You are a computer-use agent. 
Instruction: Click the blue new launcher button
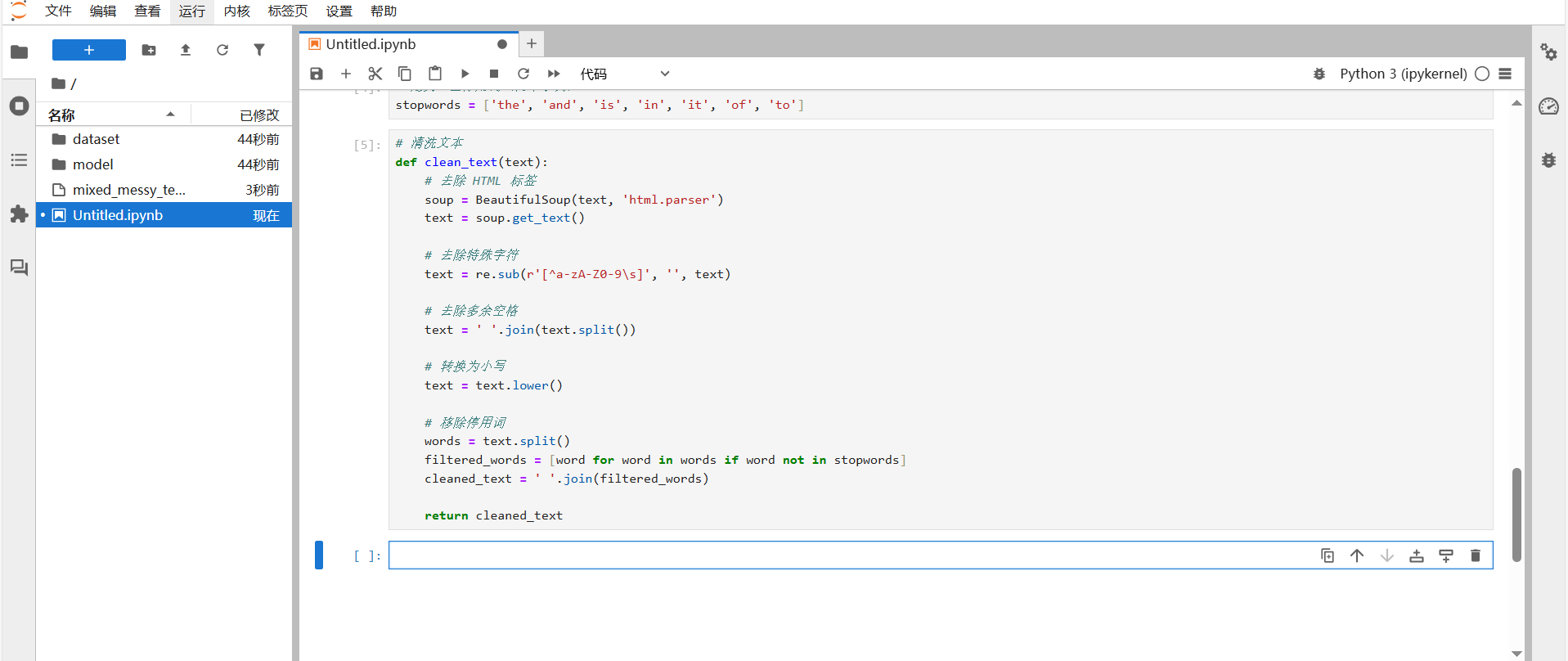[x=89, y=50]
